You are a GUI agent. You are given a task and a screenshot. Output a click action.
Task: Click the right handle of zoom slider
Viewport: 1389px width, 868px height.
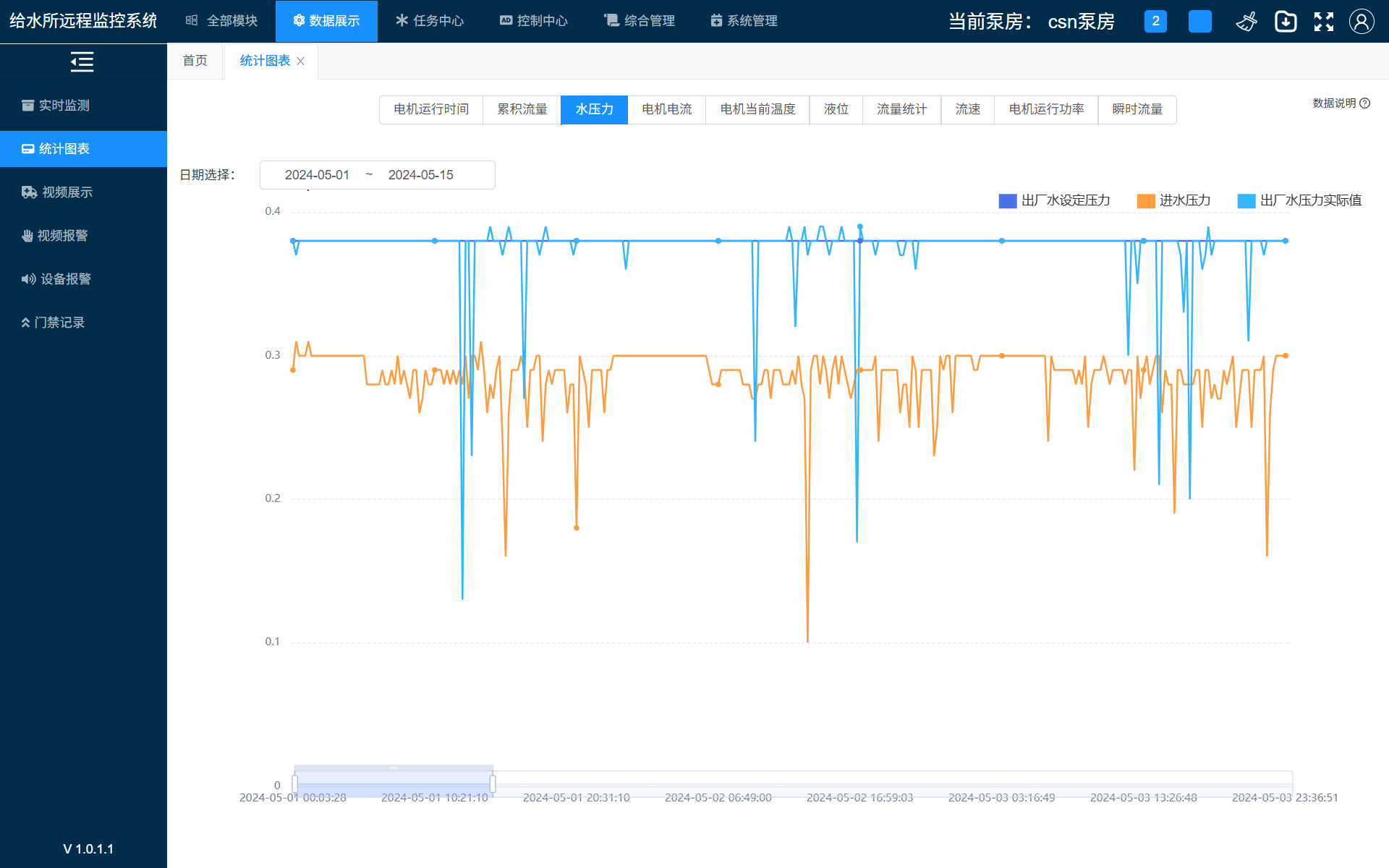click(x=493, y=784)
